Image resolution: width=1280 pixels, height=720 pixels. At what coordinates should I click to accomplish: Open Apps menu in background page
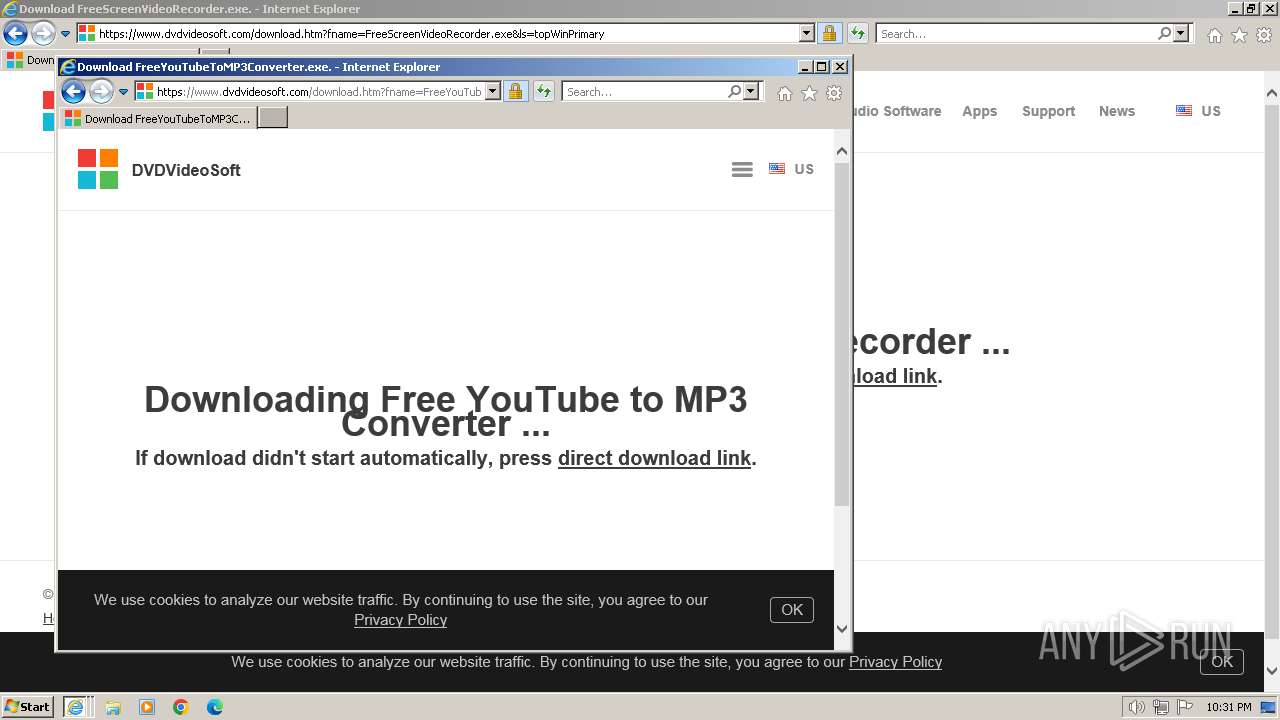tap(980, 111)
